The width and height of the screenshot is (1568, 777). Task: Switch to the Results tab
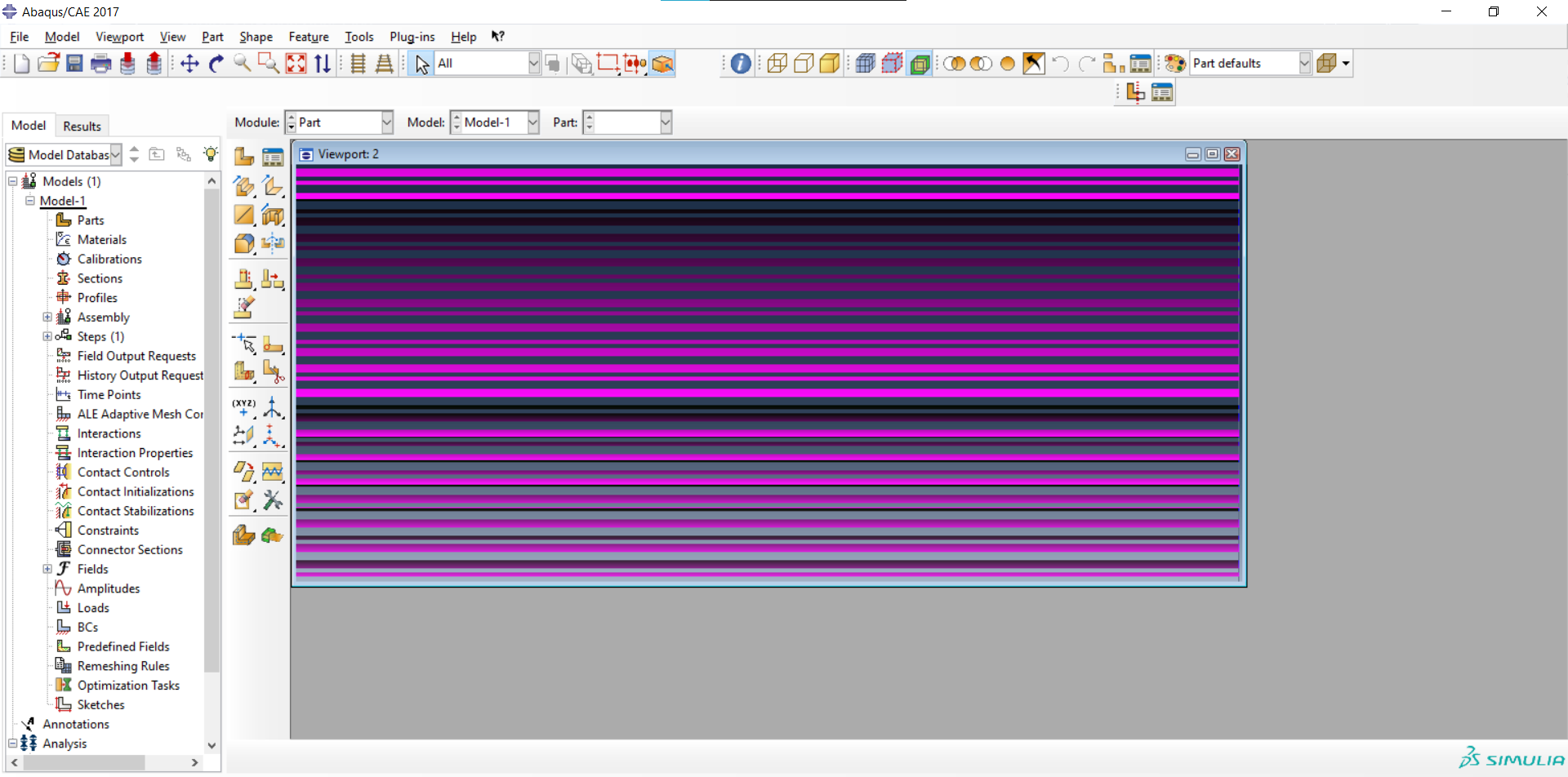coord(82,127)
